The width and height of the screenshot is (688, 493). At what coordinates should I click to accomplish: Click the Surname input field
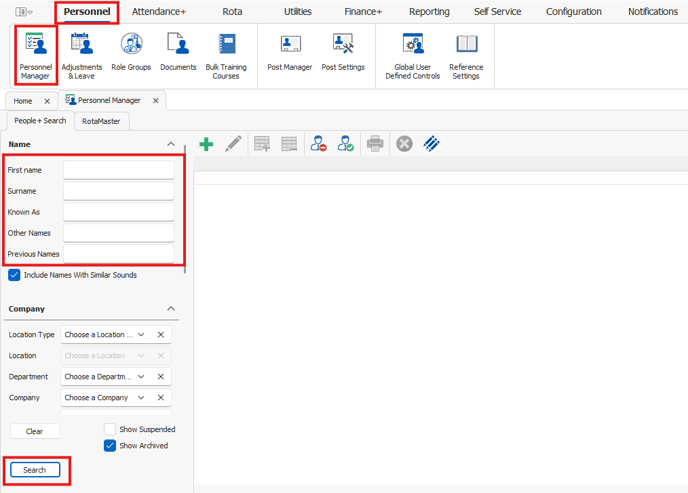118,191
